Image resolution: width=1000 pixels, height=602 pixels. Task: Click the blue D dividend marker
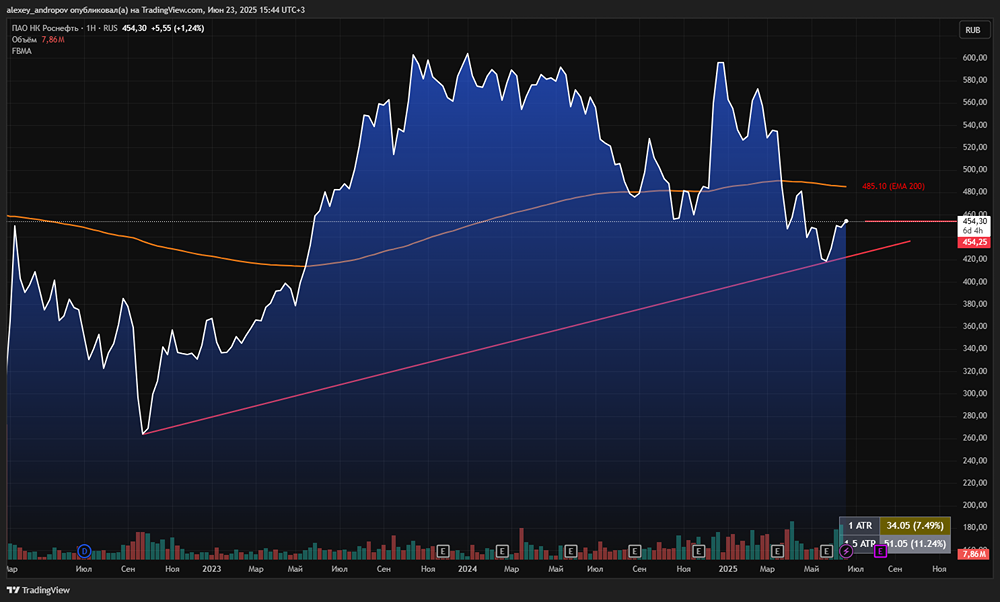tap(84, 551)
